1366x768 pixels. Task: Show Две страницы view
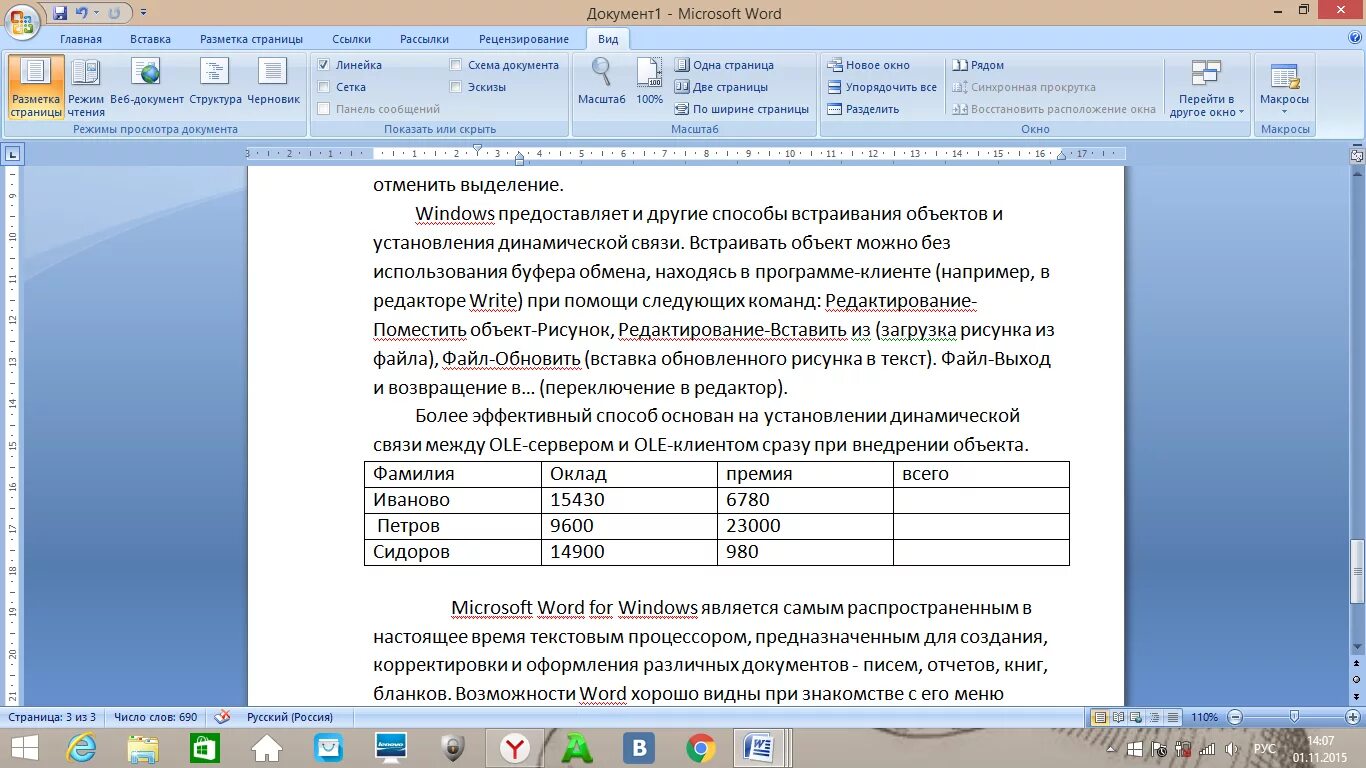click(721, 87)
